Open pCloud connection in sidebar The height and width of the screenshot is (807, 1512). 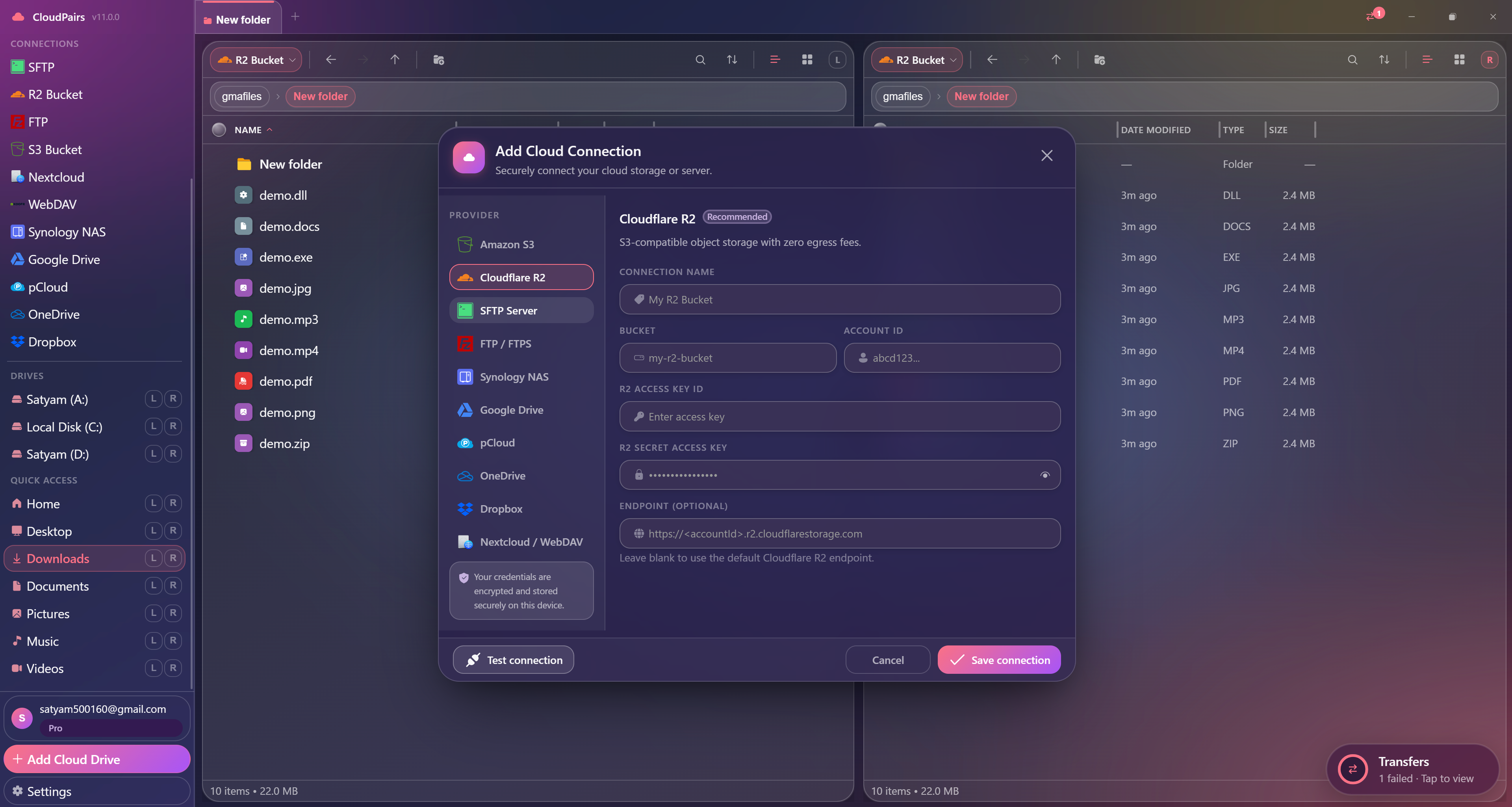click(94, 287)
